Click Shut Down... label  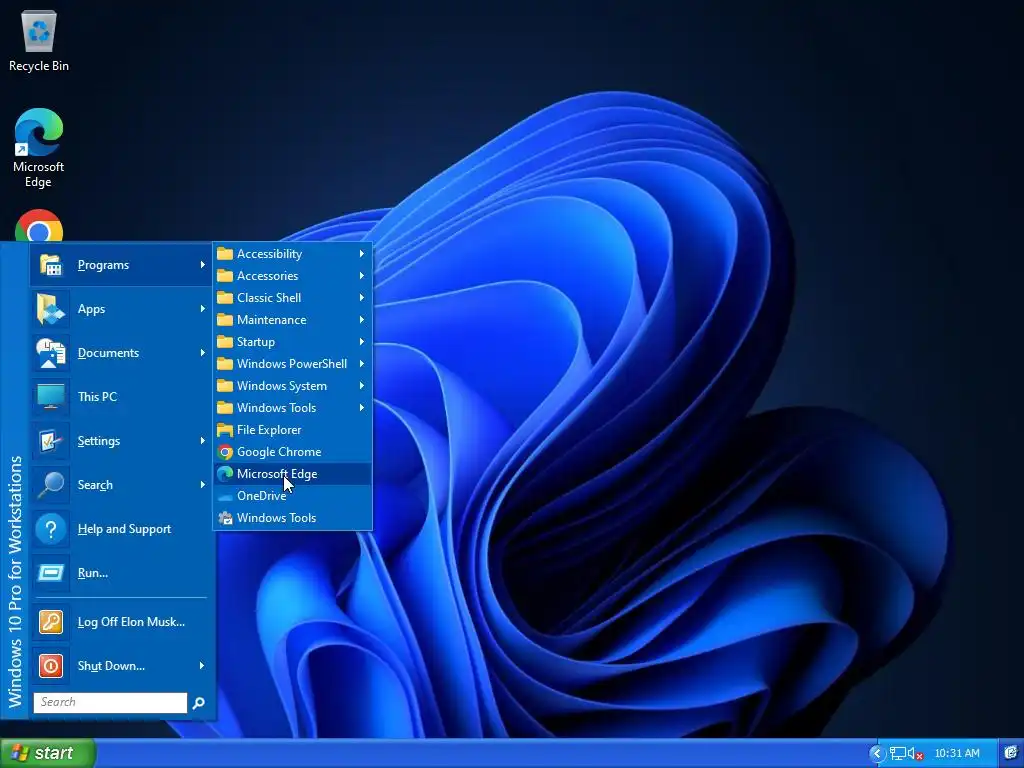pyautogui.click(x=111, y=665)
